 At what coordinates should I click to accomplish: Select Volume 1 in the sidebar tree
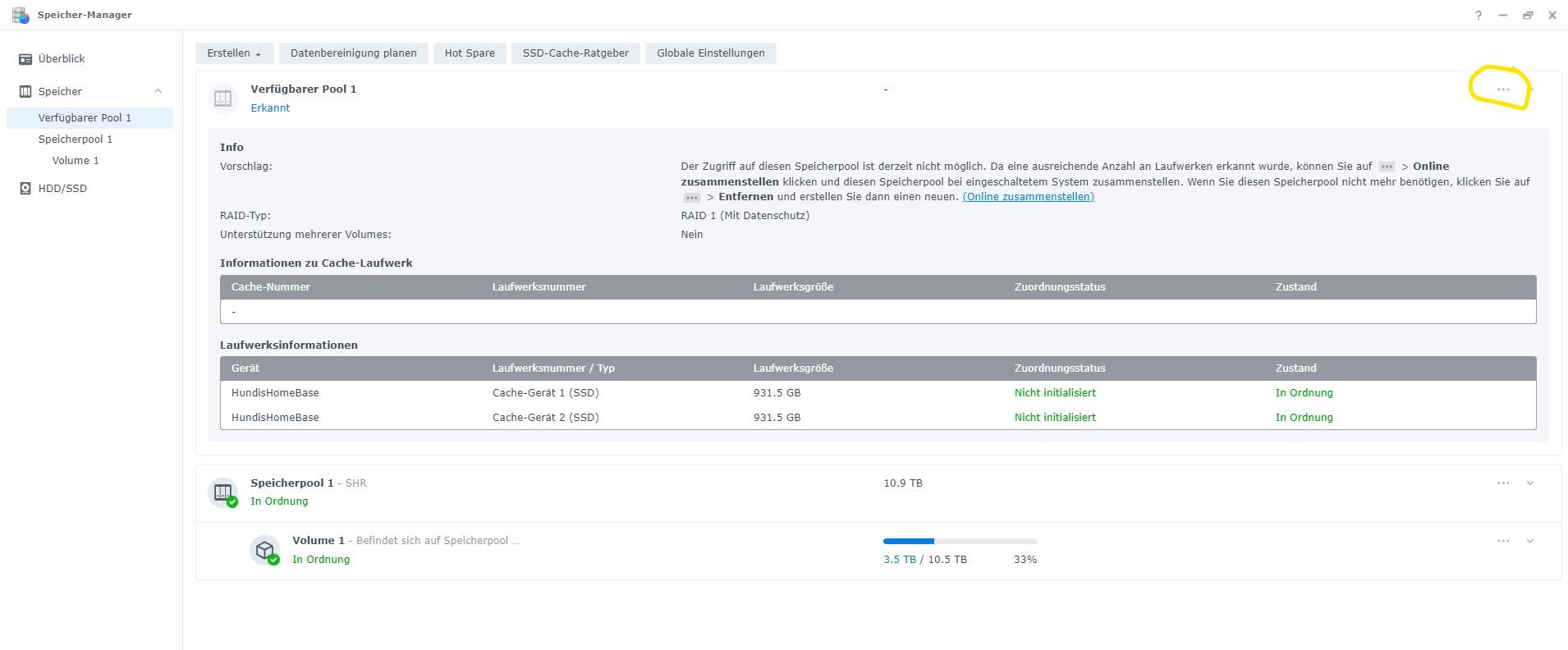point(75,161)
